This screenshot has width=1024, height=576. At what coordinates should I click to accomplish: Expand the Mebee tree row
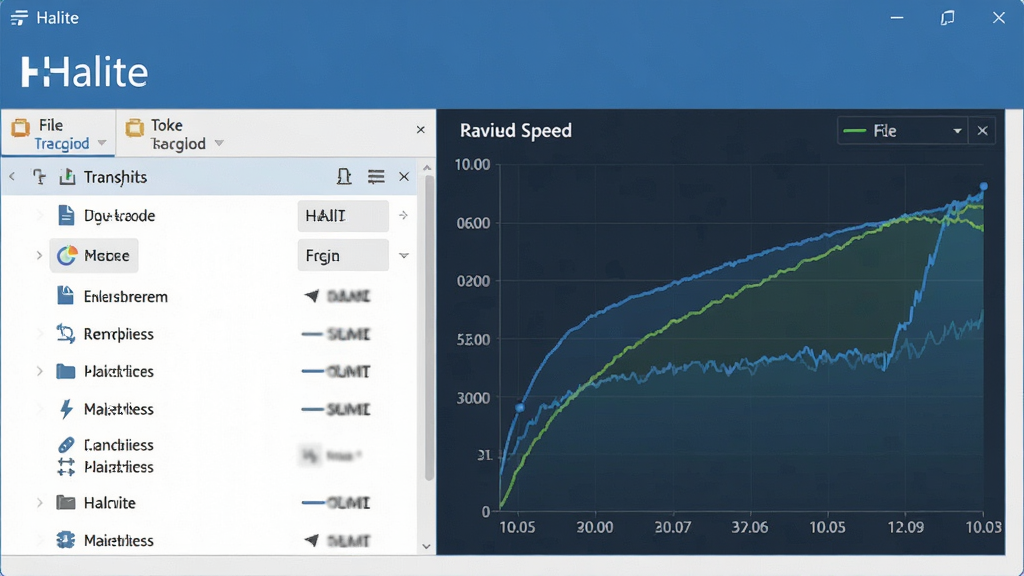(39, 255)
